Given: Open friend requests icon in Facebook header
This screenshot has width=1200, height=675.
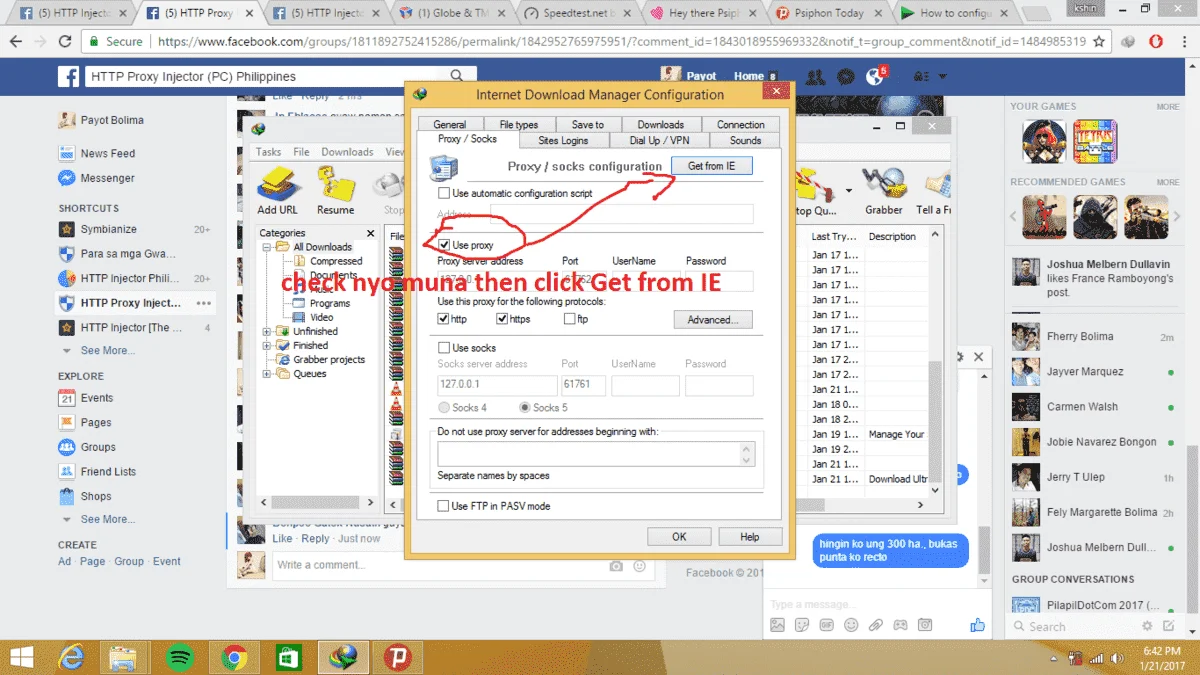Looking at the screenshot, I should [816, 76].
